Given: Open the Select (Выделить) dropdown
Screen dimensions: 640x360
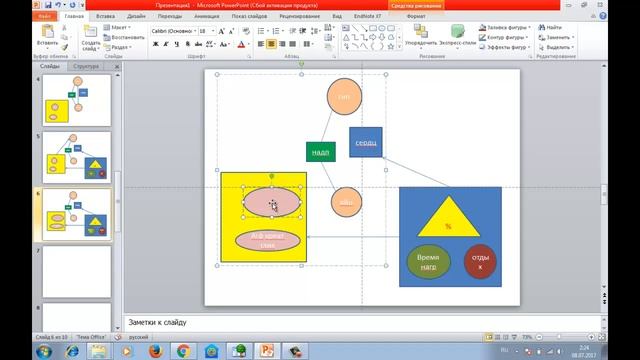Looking at the screenshot, I should 556,47.
